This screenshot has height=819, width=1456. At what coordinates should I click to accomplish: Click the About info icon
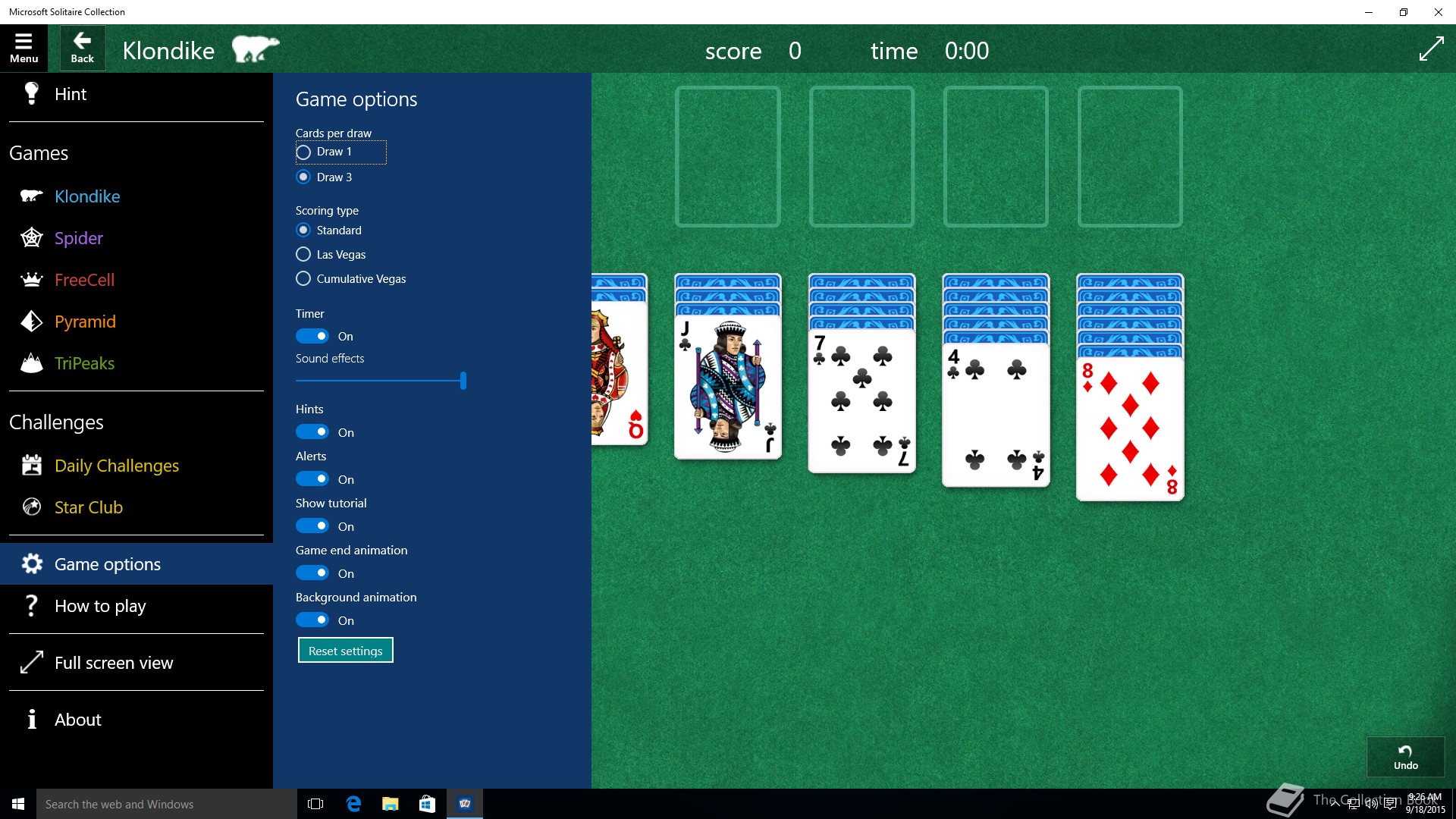[31, 719]
